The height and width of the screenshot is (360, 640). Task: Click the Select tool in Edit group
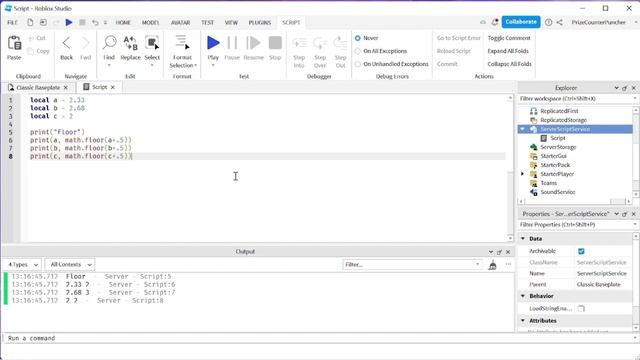(152, 42)
